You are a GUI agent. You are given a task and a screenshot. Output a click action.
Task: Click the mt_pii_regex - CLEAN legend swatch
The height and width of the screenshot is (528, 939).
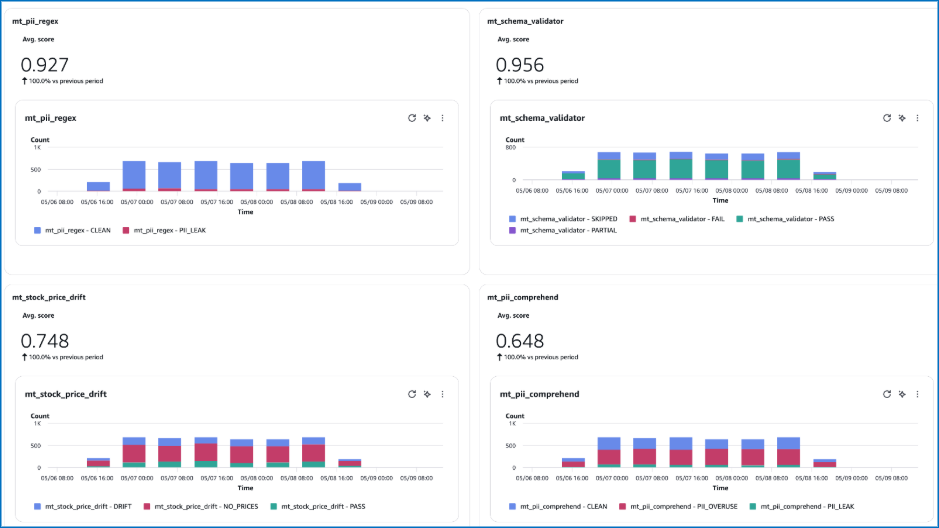(38, 230)
